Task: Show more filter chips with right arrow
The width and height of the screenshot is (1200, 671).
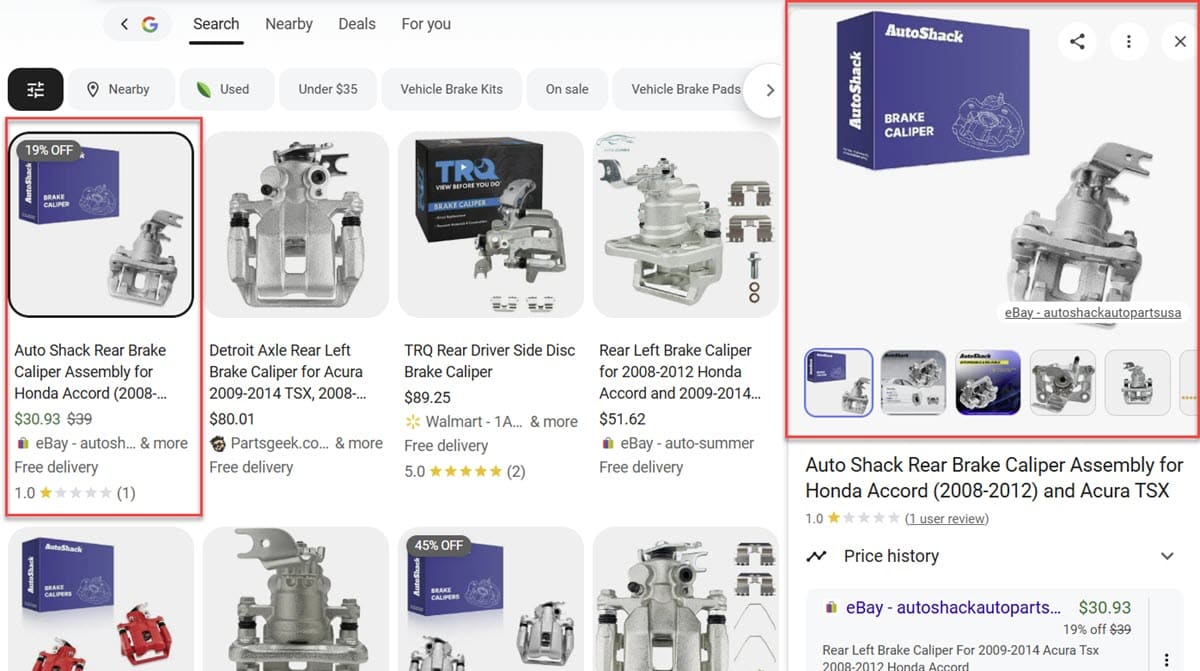Action: coord(768,90)
